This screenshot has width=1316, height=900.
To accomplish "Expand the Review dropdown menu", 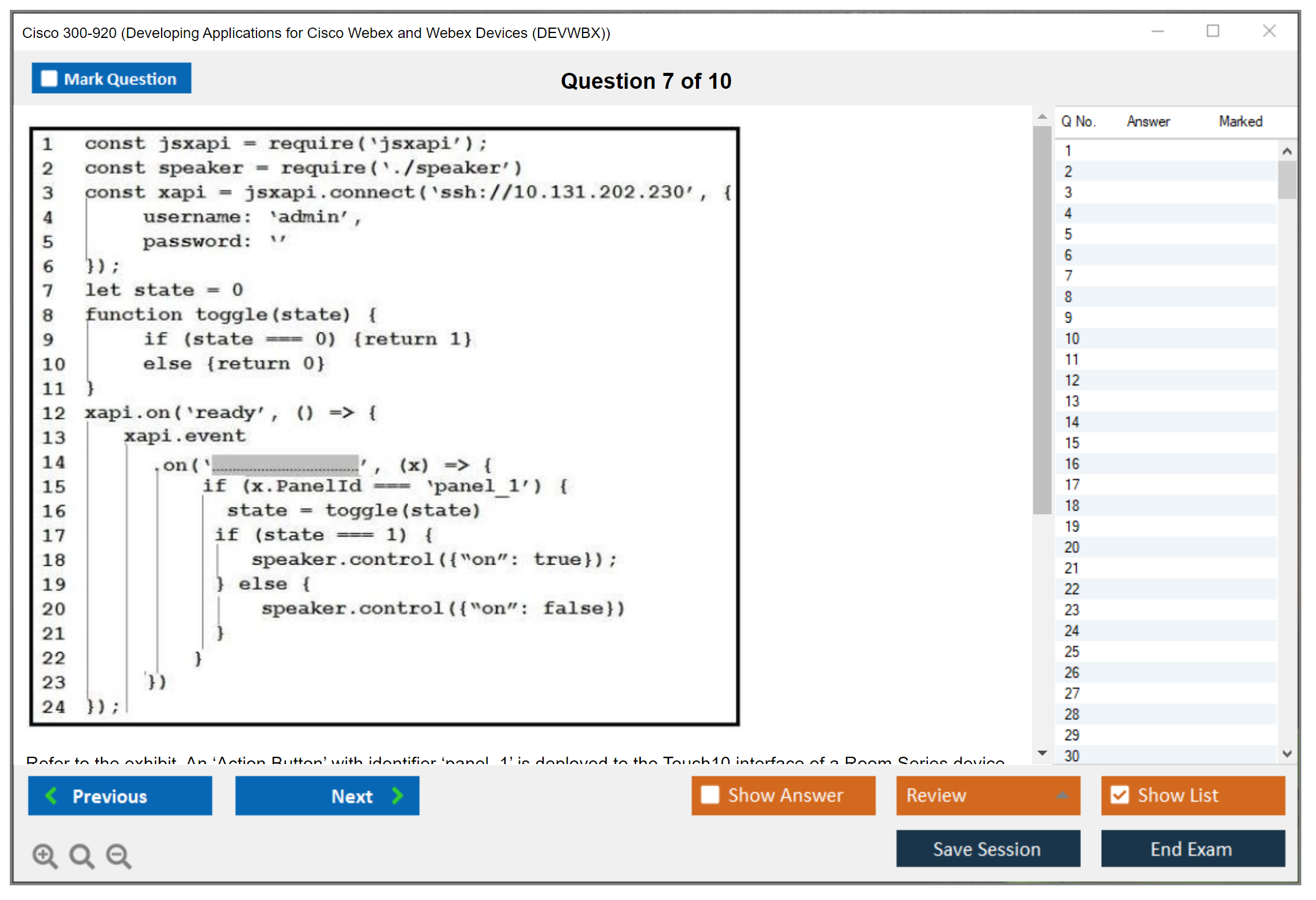I will pyautogui.click(x=1062, y=795).
